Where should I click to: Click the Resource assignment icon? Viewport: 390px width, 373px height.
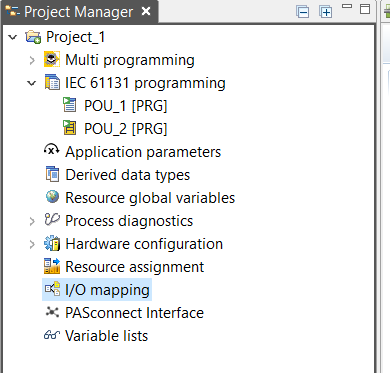coord(52,266)
